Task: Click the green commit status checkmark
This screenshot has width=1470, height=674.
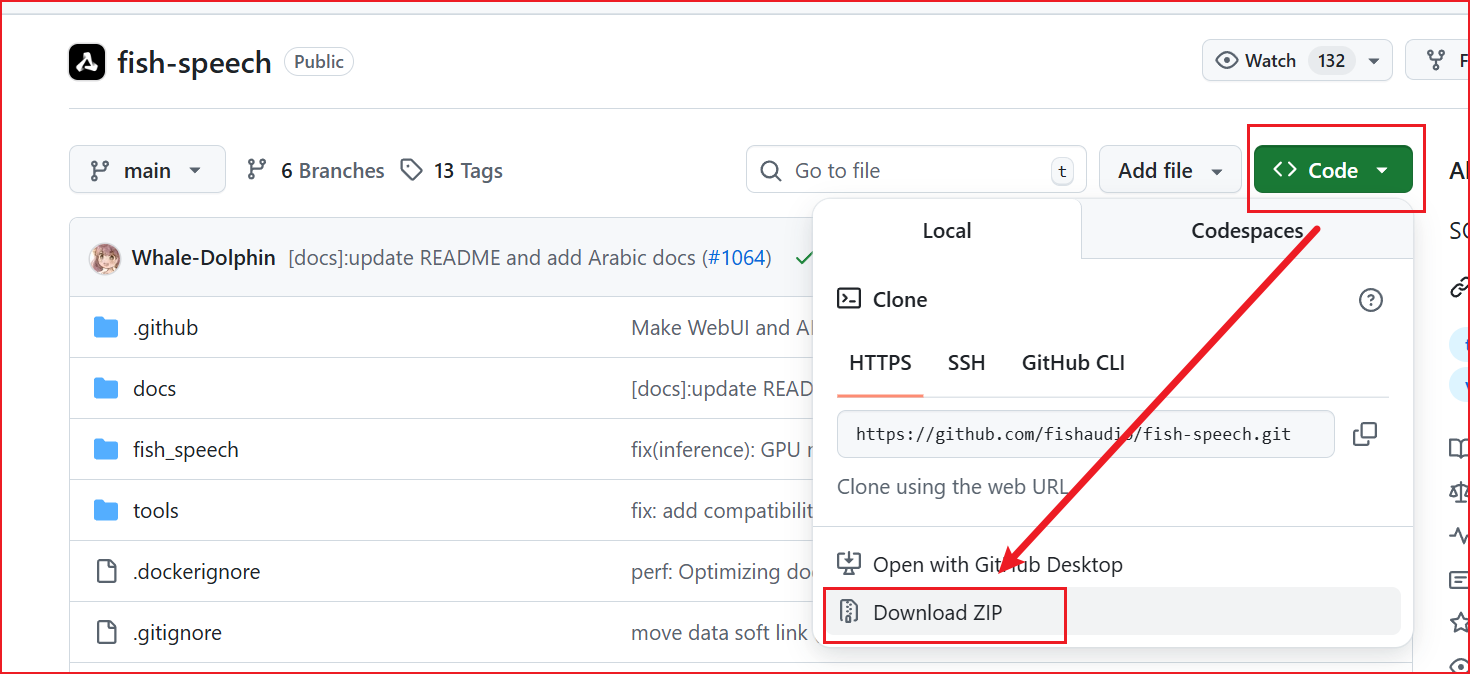Action: point(803,258)
